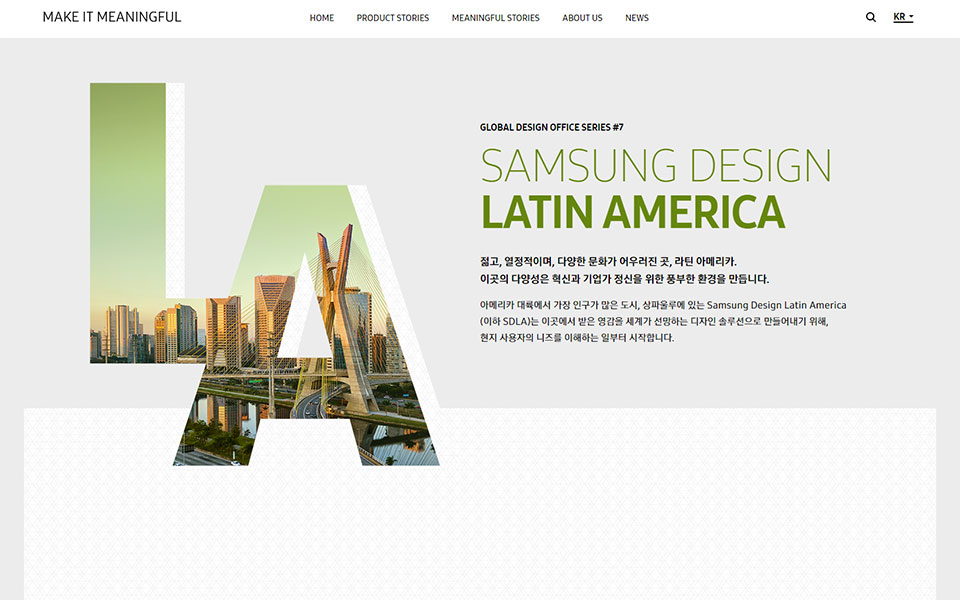Viewport: 960px width, 600px height.
Task: Click the MAKE IT MEANINGFUL logo
Action: click(x=112, y=17)
